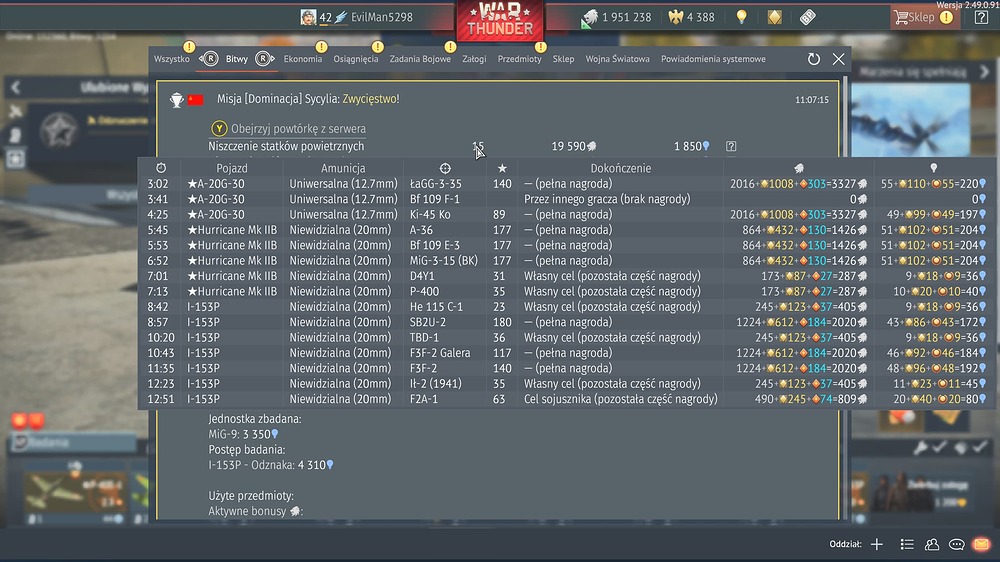Screen dimensions: 1000x562
Task: Open the list icon in bottom bar
Action: click(906, 544)
